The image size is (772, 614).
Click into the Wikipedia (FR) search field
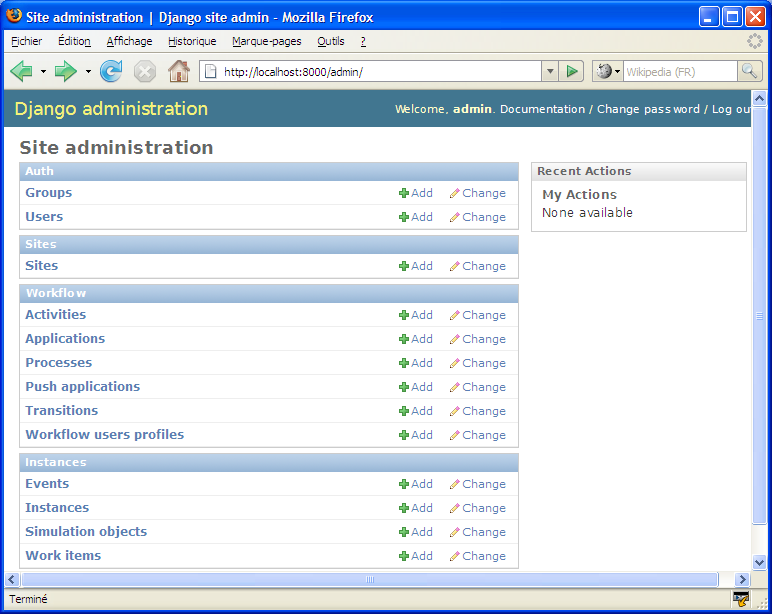tap(680, 72)
